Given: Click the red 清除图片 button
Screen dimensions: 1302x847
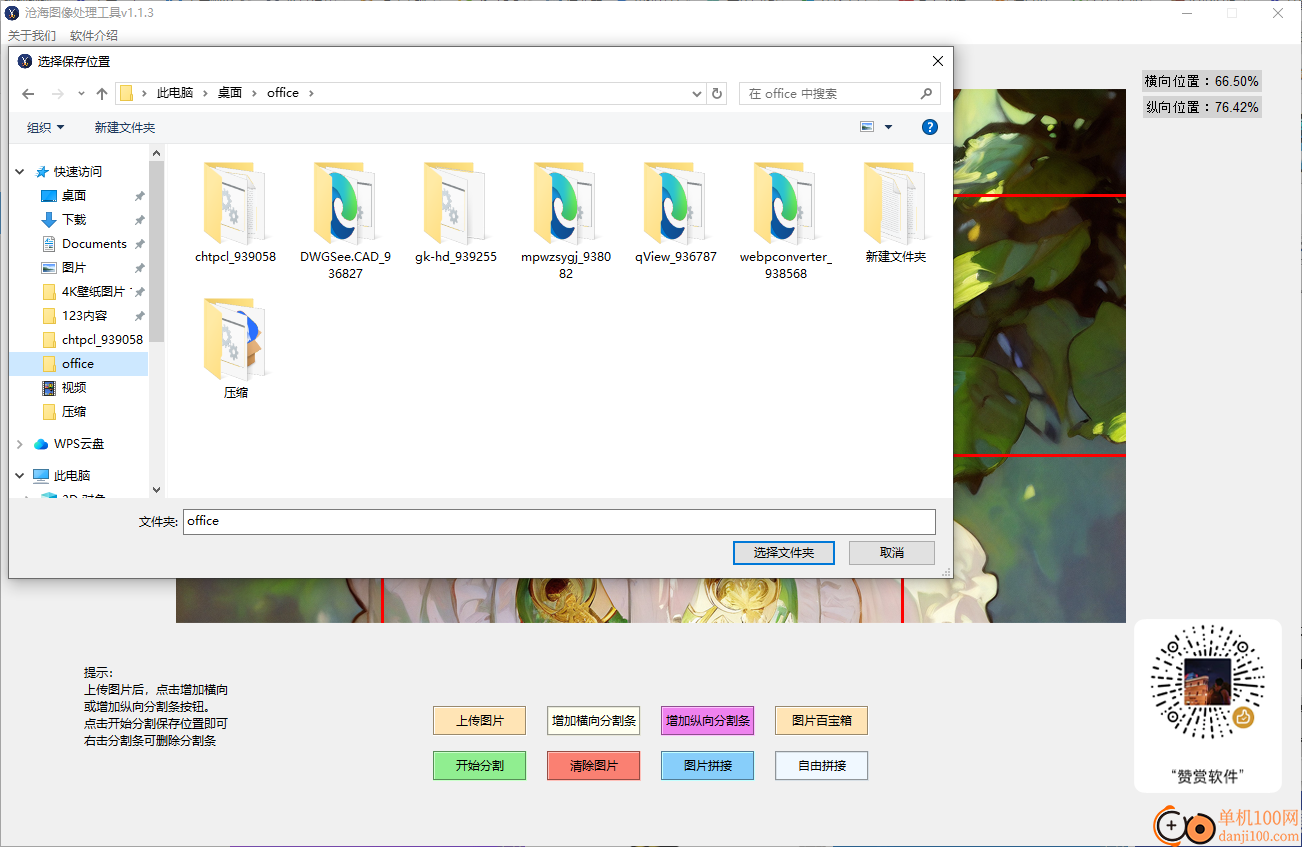Looking at the screenshot, I should click(x=594, y=766).
